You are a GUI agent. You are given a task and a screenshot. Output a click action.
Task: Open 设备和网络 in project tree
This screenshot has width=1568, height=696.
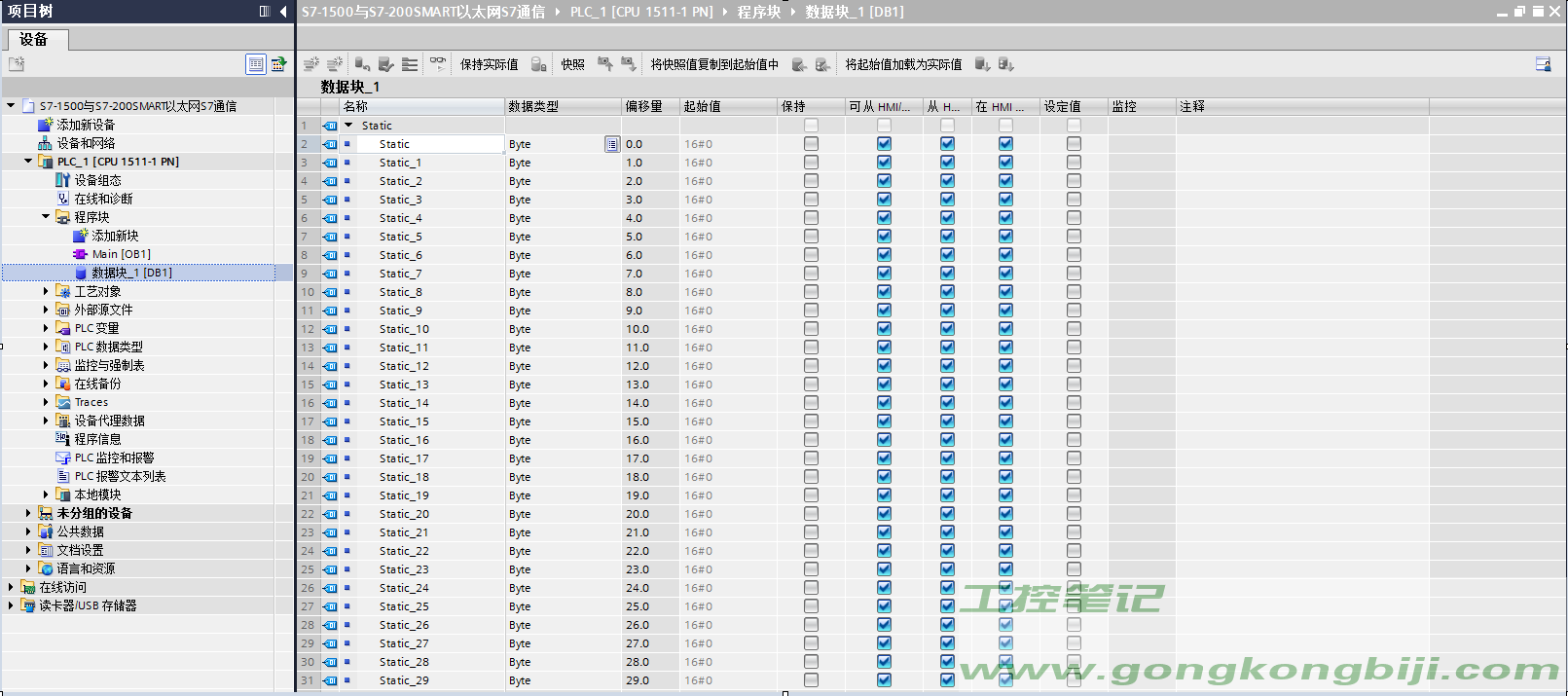(x=86, y=143)
